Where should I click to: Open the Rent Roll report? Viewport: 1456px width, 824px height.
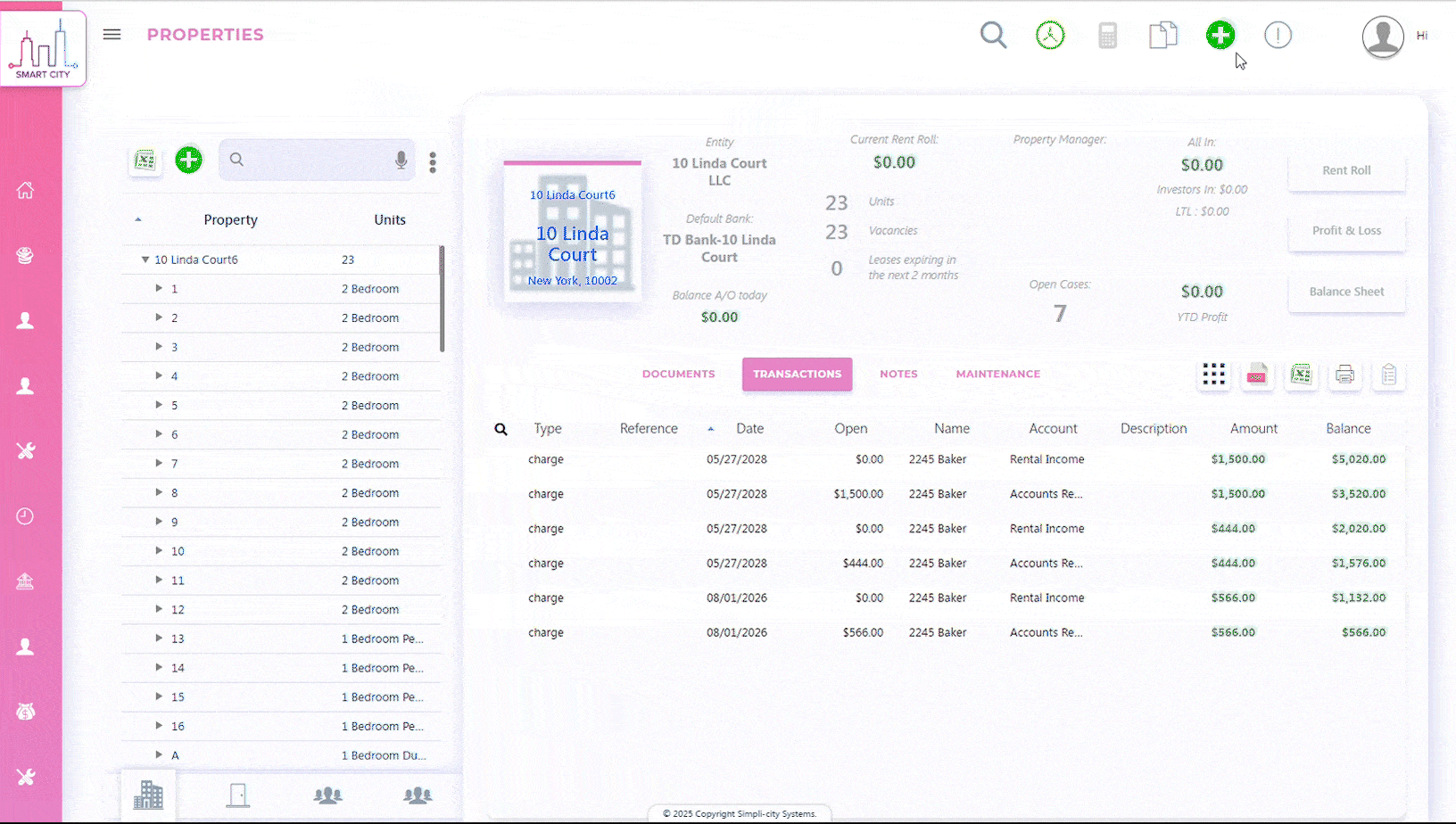[1346, 170]
